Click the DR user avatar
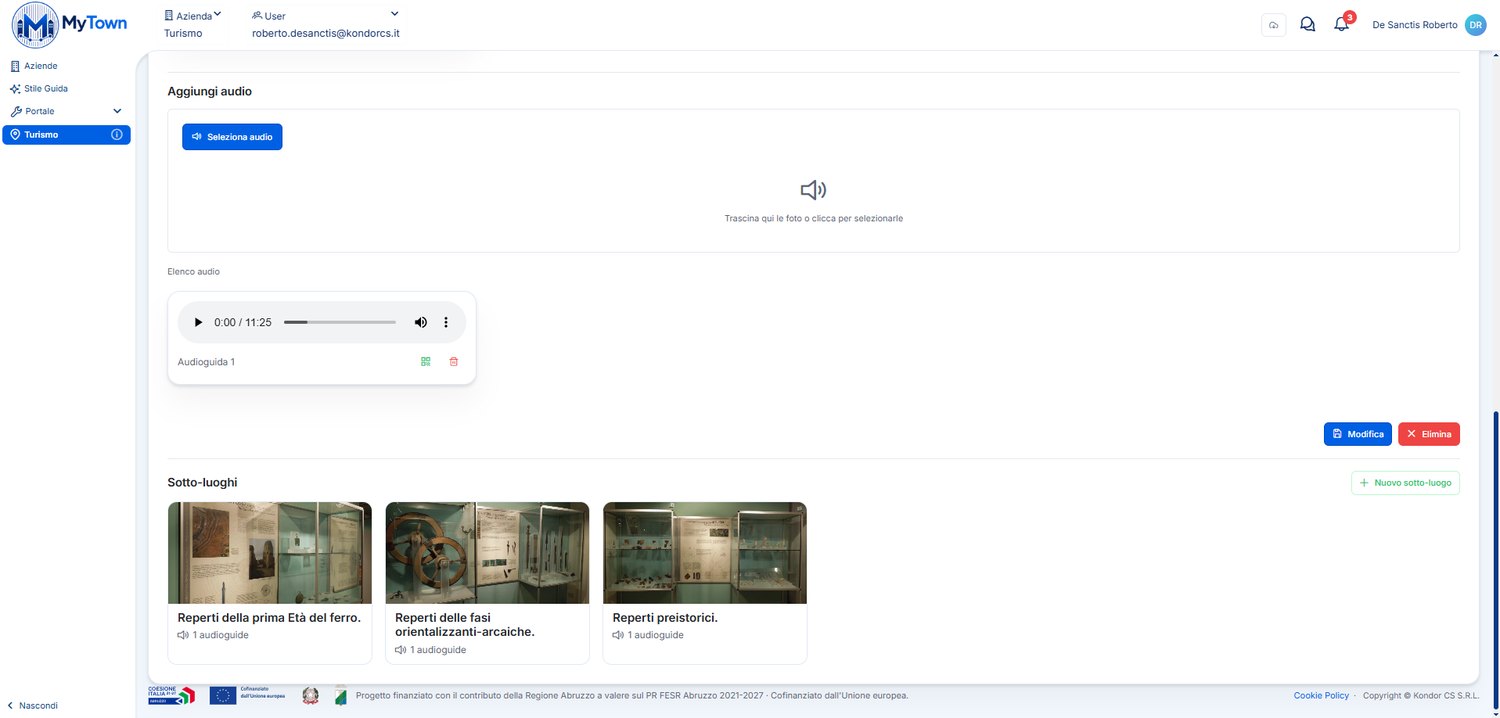This screenshot has width=1500, height=718. coord(1475,25)
